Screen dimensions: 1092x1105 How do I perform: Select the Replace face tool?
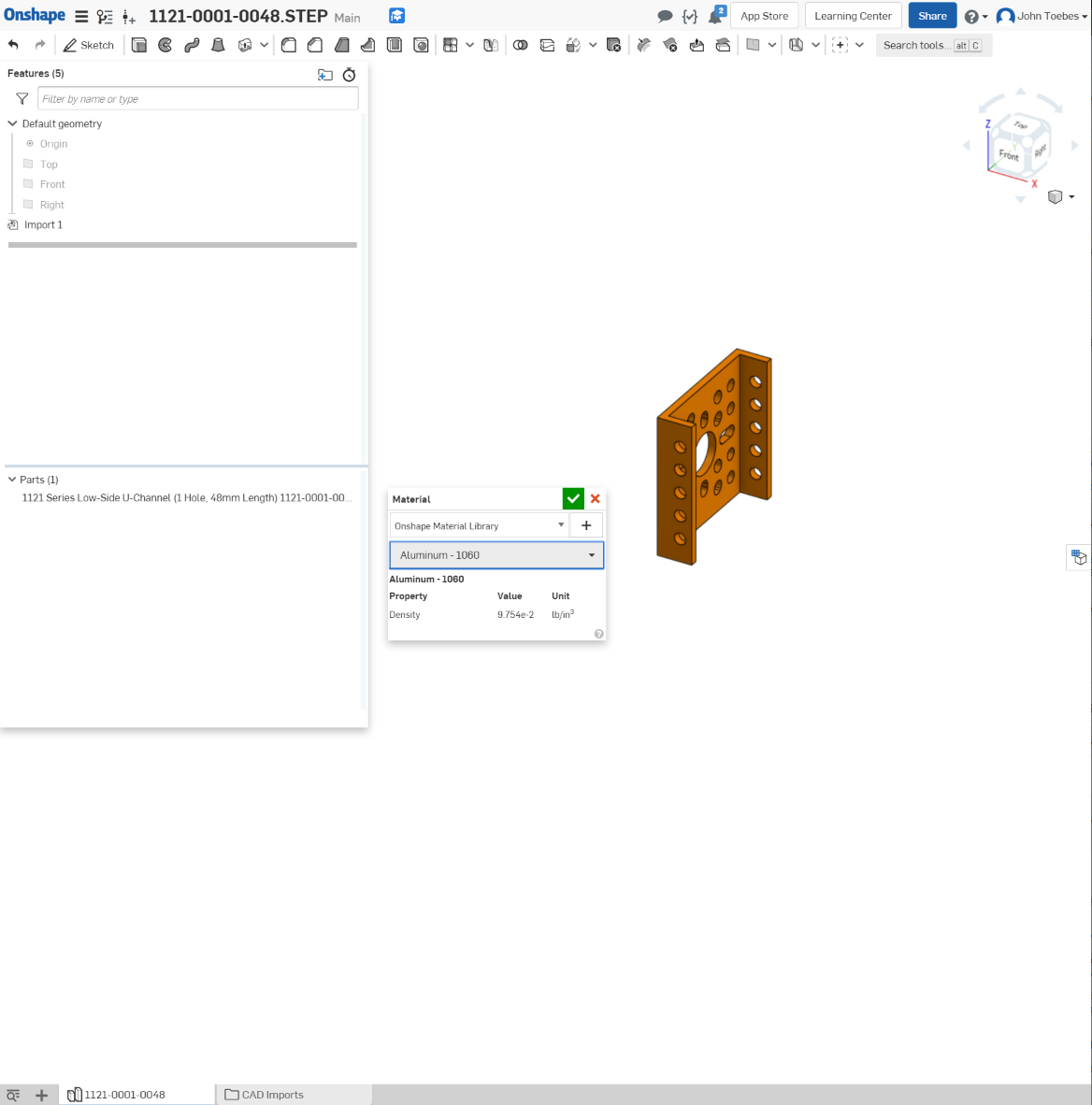pos(724,45)
